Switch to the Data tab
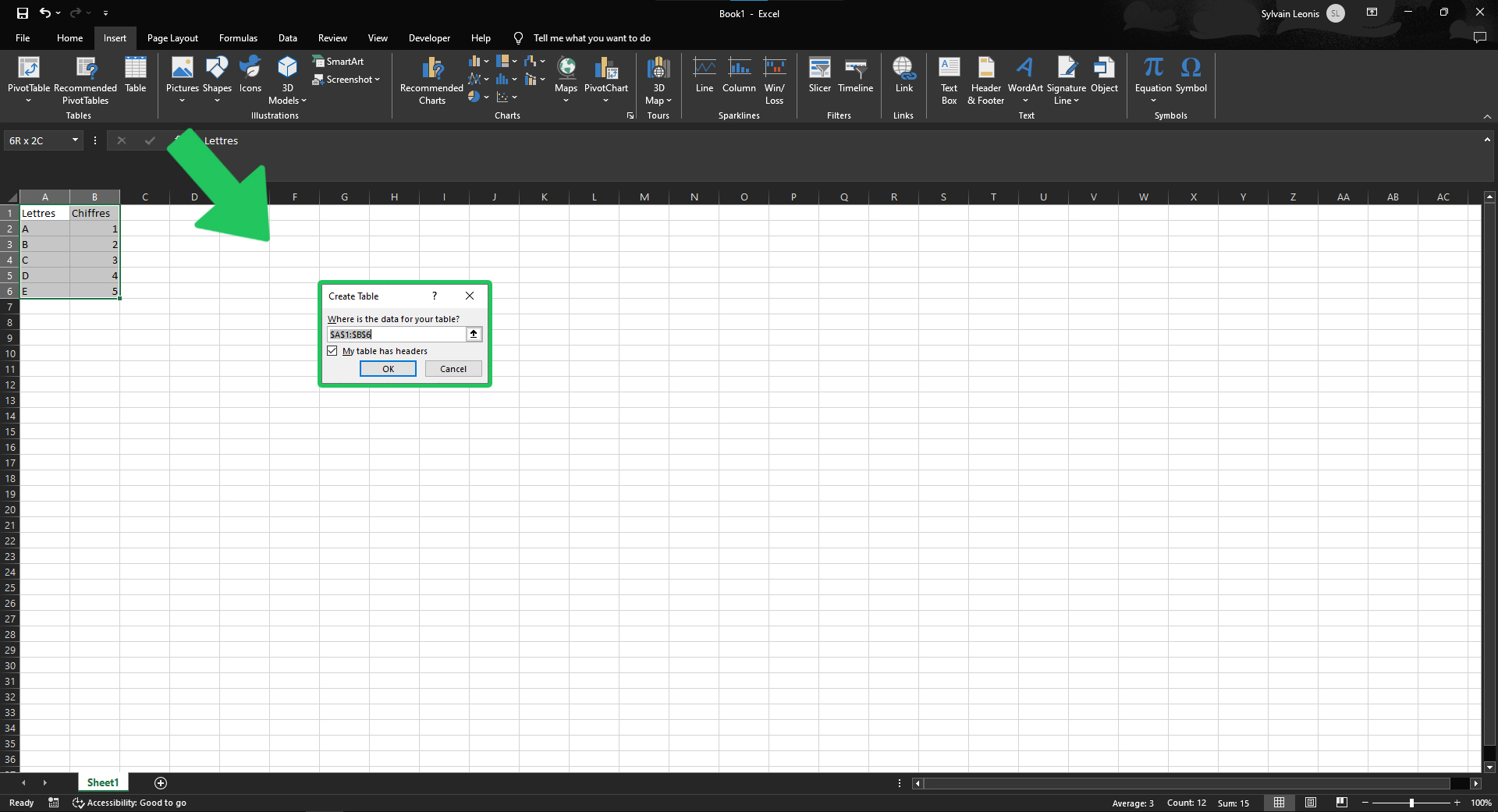The width and height of the screenshot is (1498, 812). point(287,38)
